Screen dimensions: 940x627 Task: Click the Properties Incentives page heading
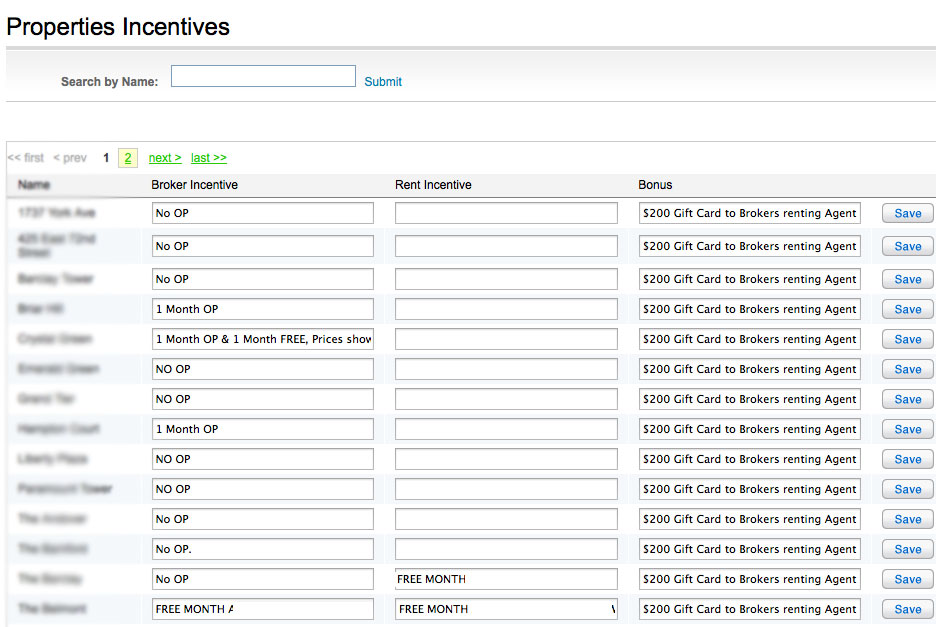click(x=118, y=27)
